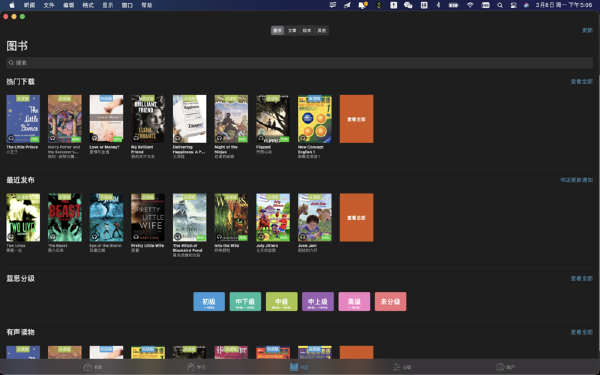Click the 搜索 search field
This screenshot has width=600, height=375.
coord(300,63)
